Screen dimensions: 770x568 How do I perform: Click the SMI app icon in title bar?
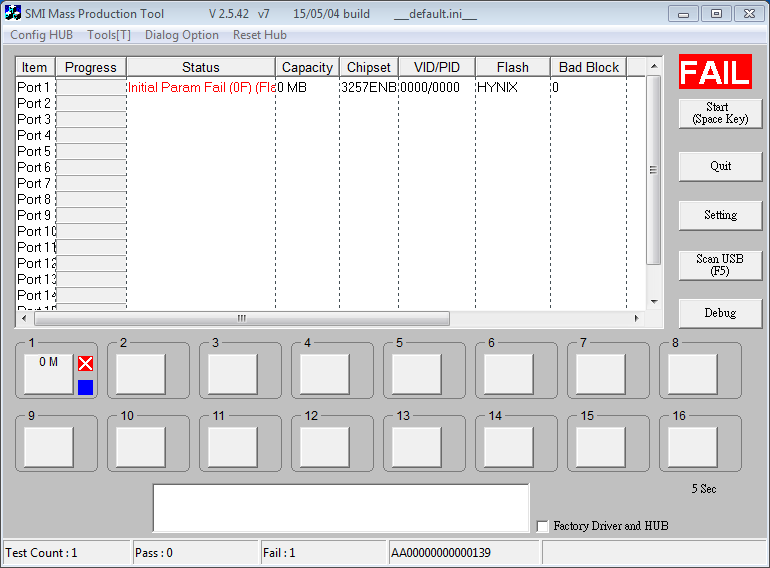[13, 12]
